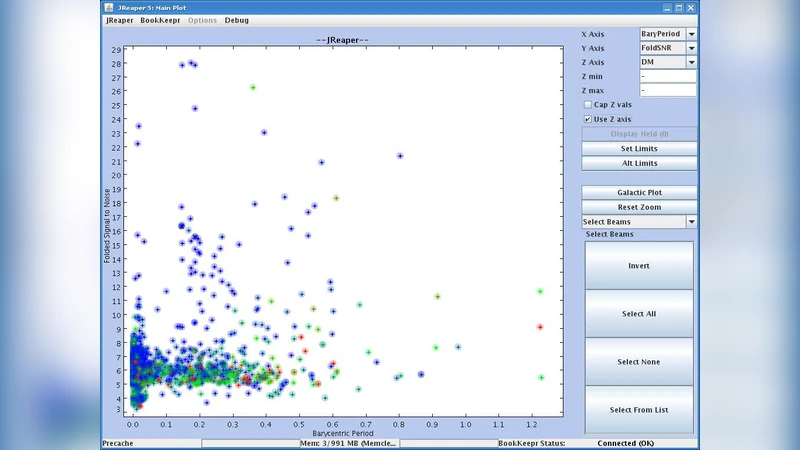This screenshot has width=800, height=450.
Task: Click the Z min input field
Action: click(x=667, y=76)
